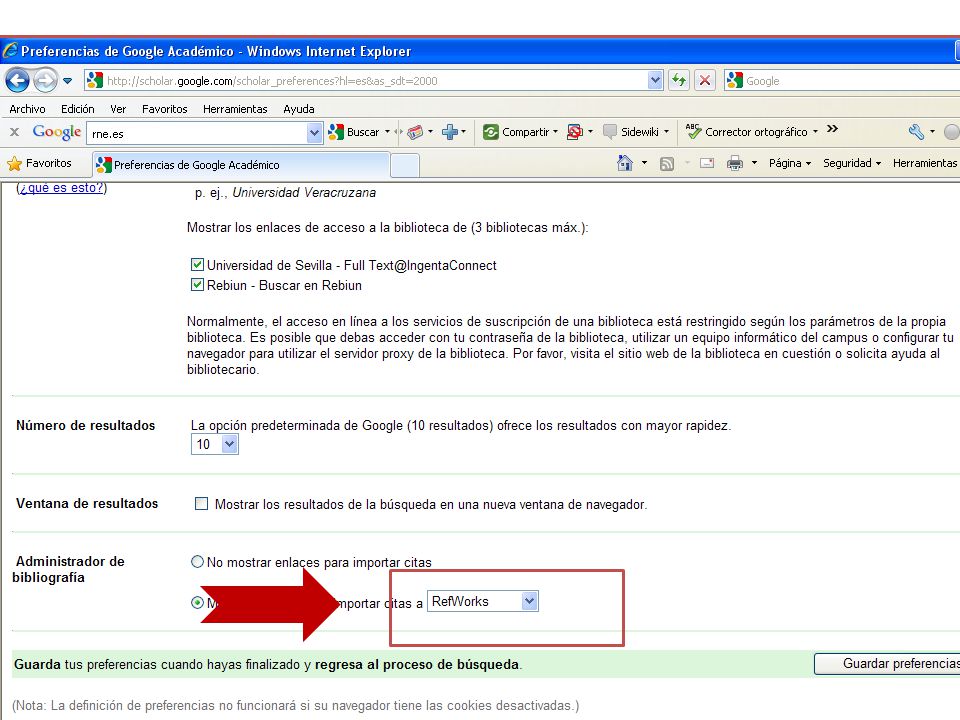Open the Seguridad command bar menu

852,163
